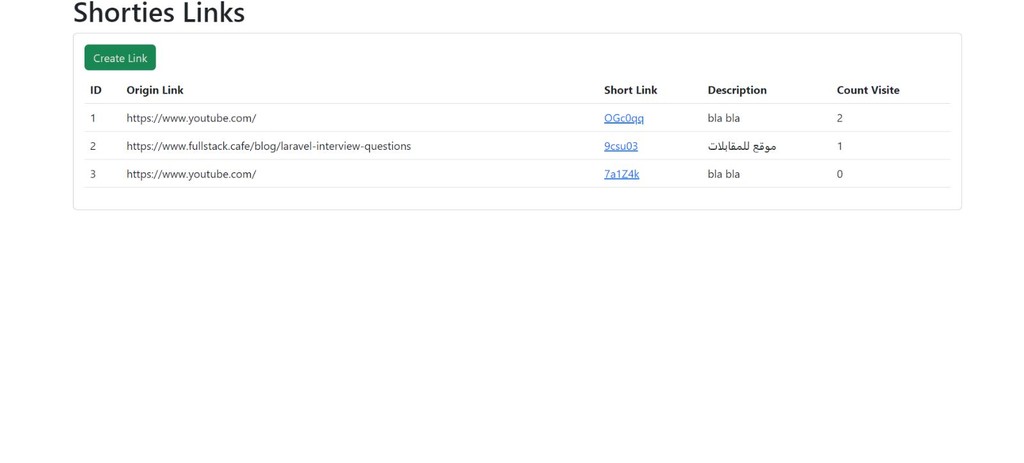Click the Description column header
The width and height of the screenshot is (1024, 463).
click(x=737, y=90)
